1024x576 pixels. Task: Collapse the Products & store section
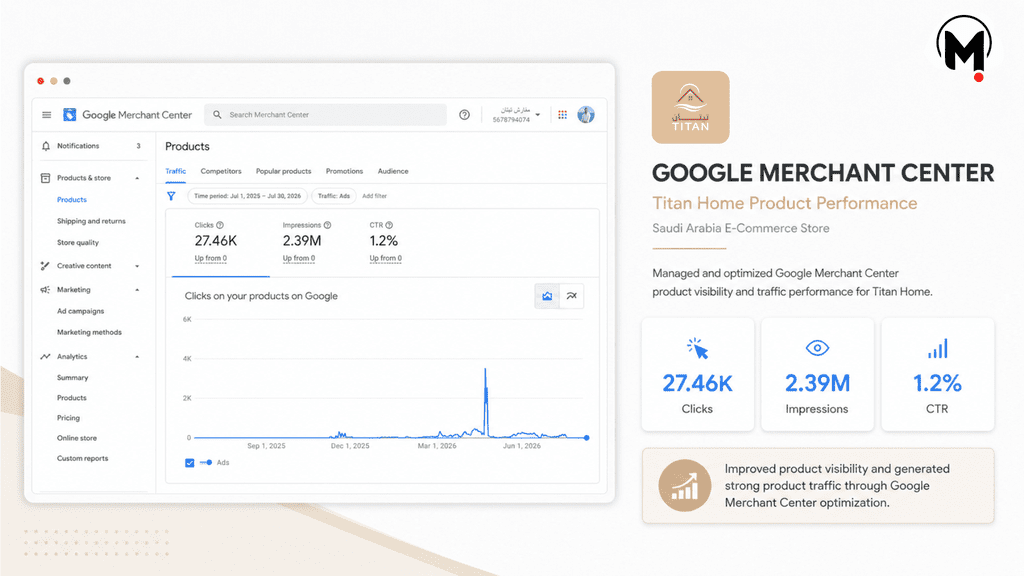coord(137,178)
